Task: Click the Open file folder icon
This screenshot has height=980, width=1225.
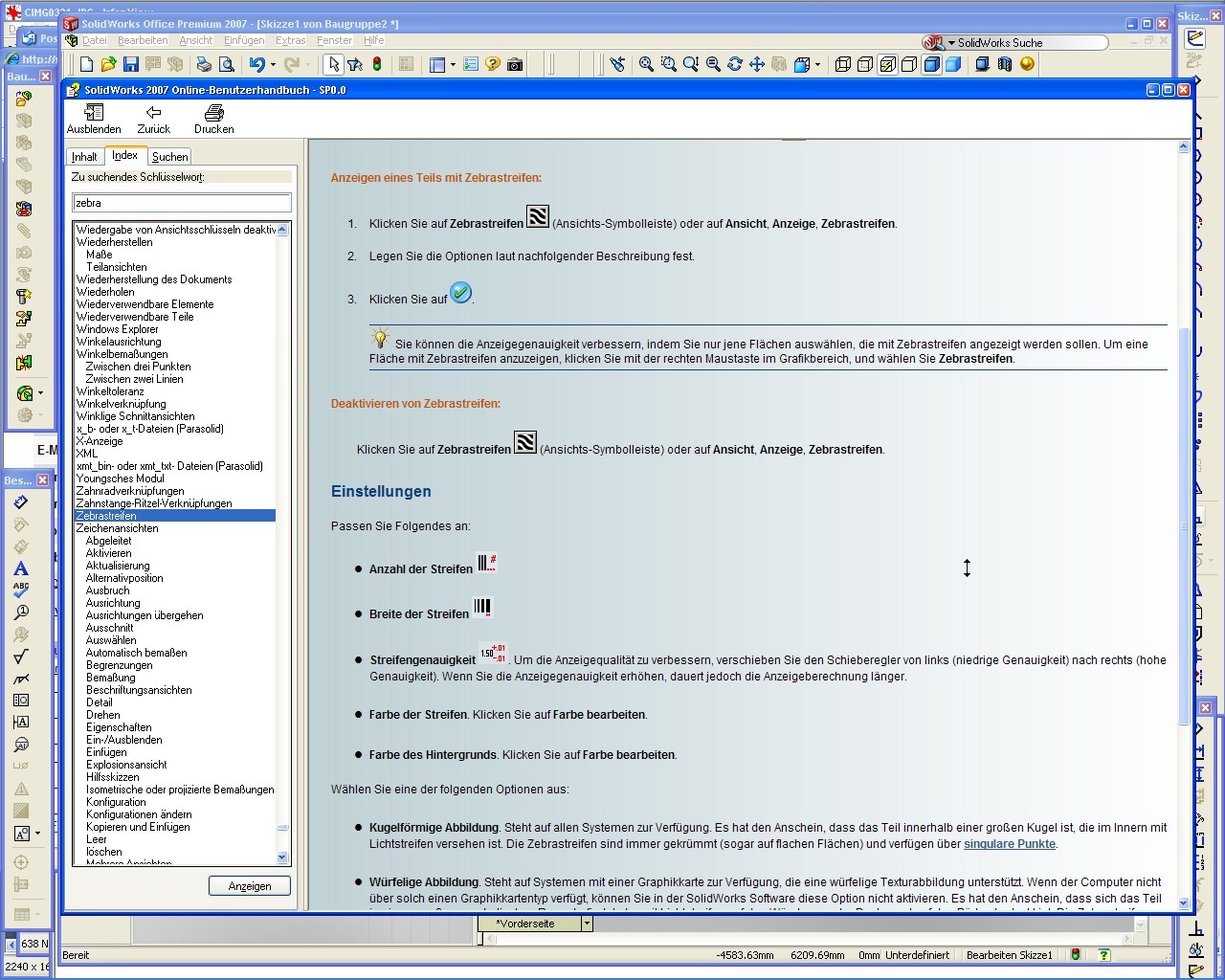Action: [x=108, y=64]
